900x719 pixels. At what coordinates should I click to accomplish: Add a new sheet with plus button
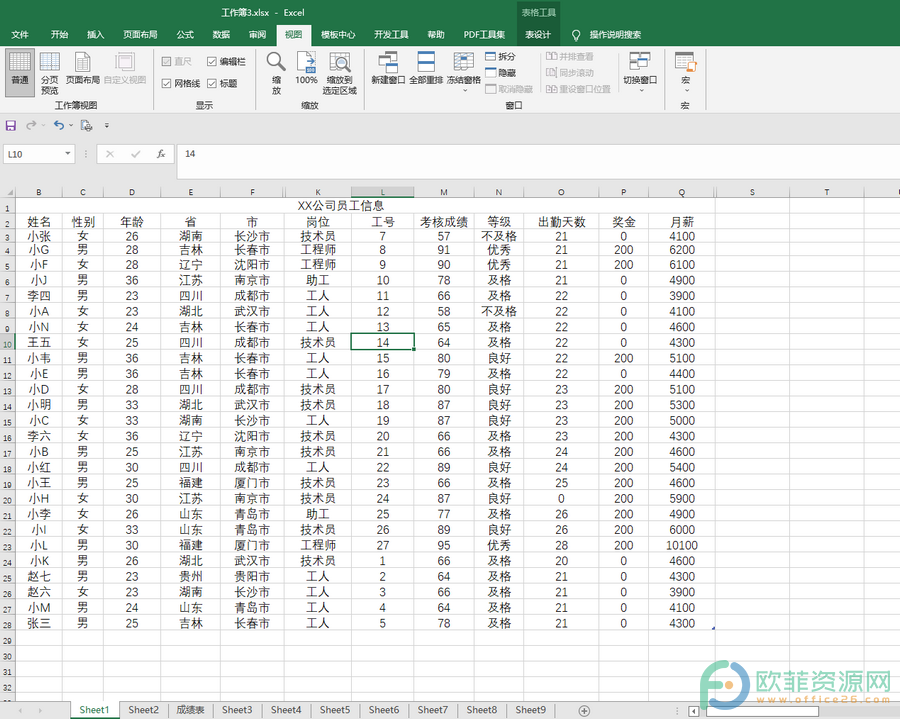pyautogui.click(x=584, y=710)
